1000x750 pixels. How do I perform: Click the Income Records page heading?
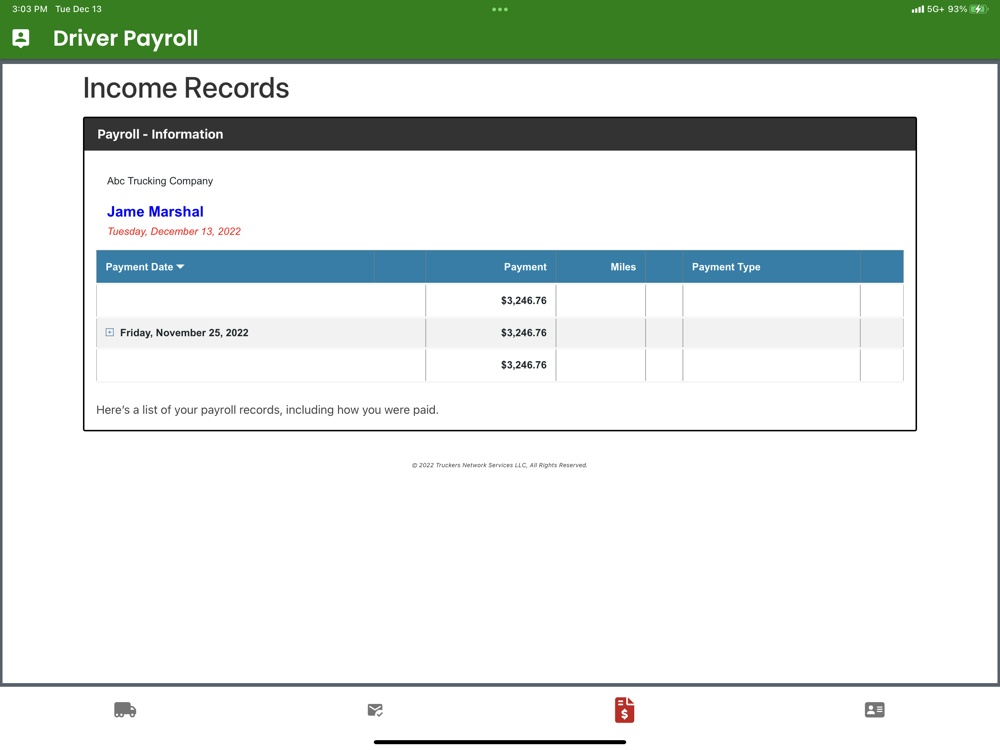pos(186,88)
